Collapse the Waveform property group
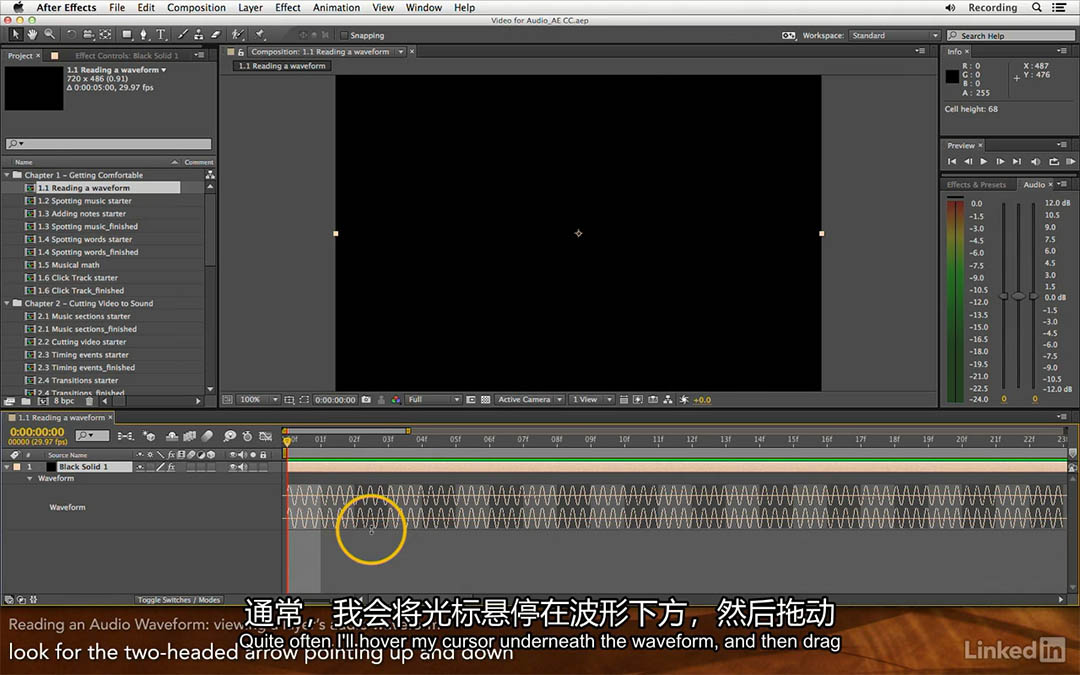 (30, 478)
